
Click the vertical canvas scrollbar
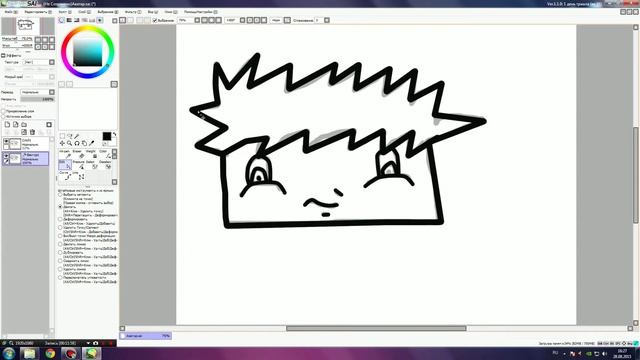636,176
